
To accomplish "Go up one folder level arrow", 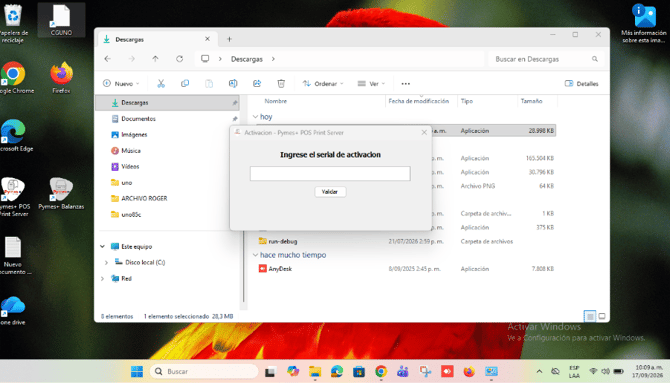I will click(x=156, y=59).
